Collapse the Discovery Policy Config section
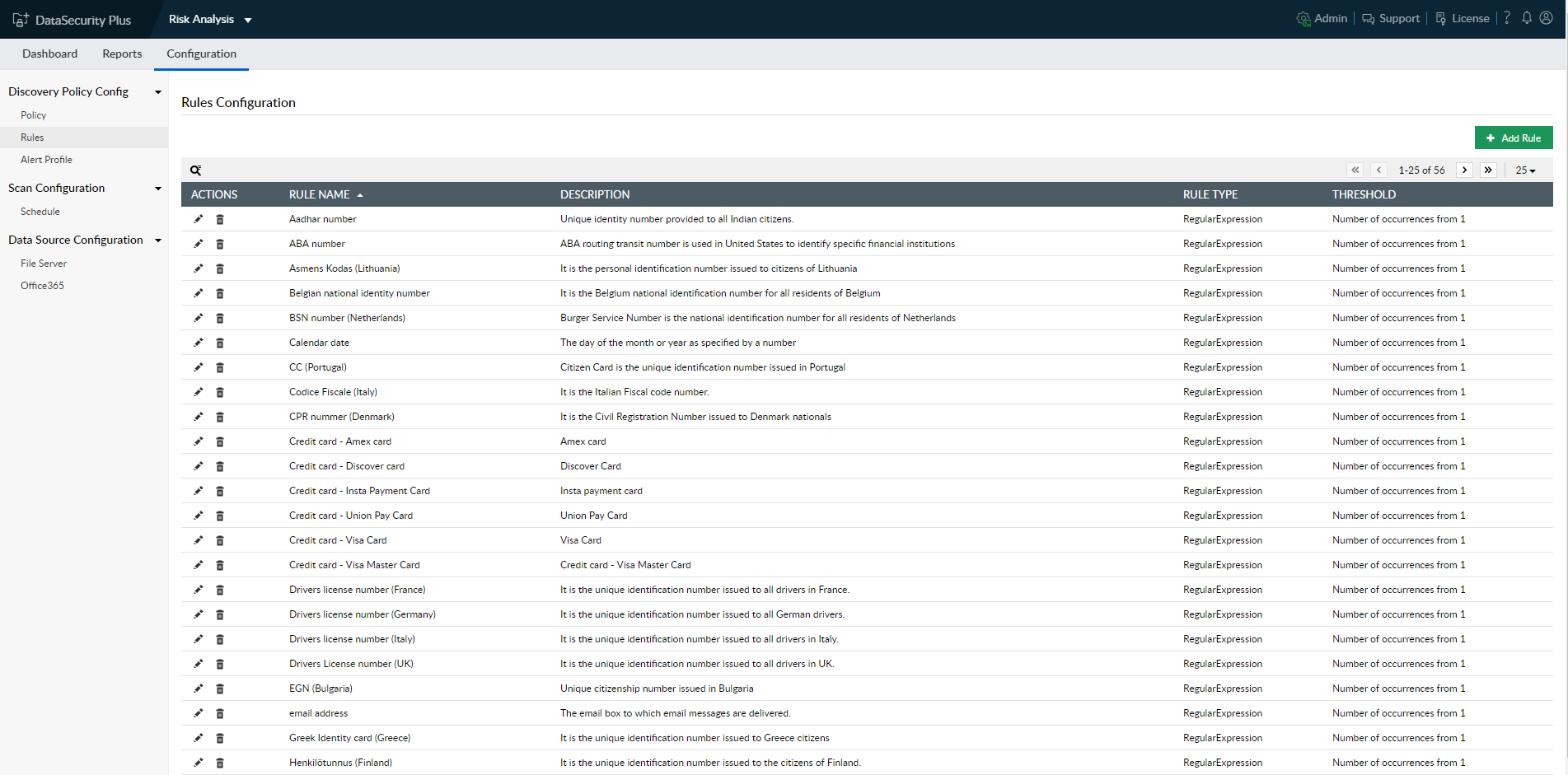Viewport: 1568px width, 775px height. pos(158,92)
